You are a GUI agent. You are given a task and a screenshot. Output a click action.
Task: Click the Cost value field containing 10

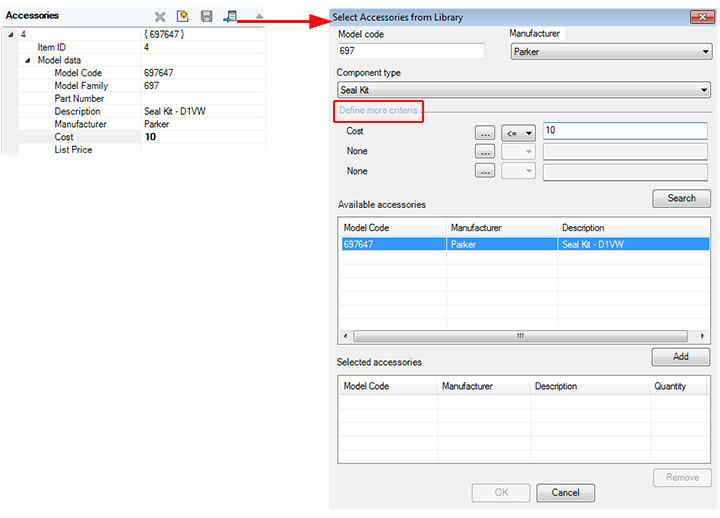[625, 130]
